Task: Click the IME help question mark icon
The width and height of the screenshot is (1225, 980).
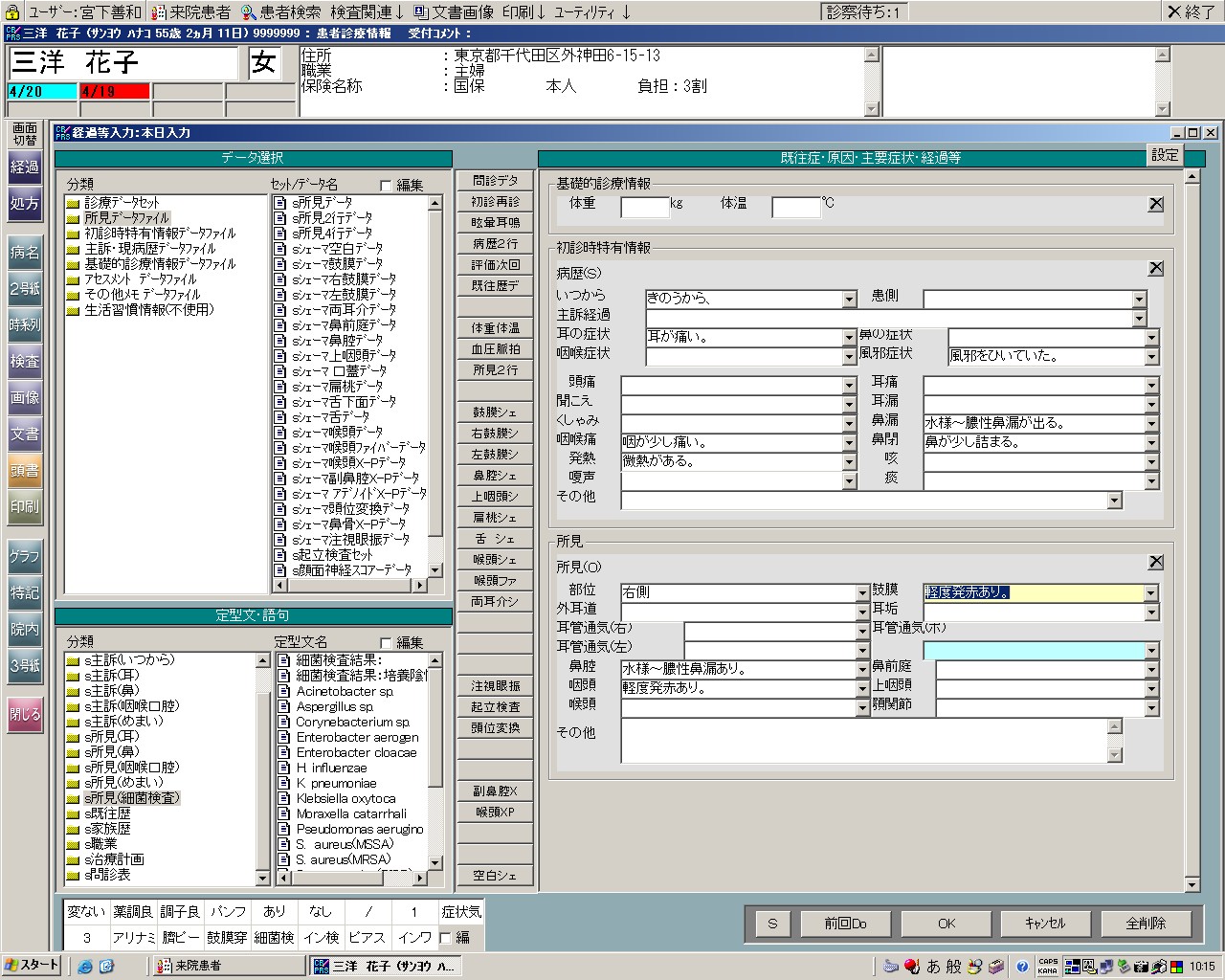Action: [x=1022, y=966]
